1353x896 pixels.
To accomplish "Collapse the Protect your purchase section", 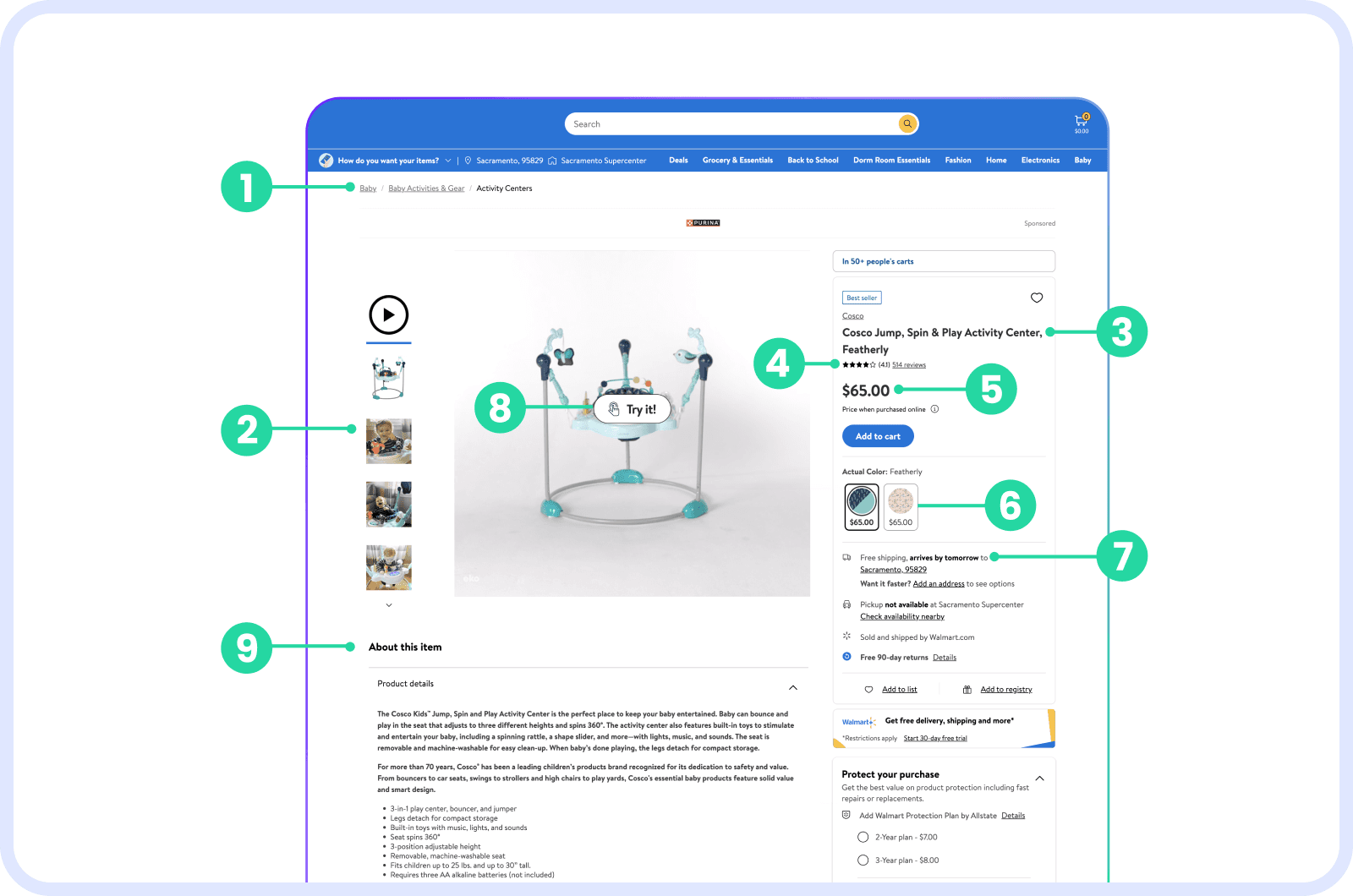I will click(1040, 778).
